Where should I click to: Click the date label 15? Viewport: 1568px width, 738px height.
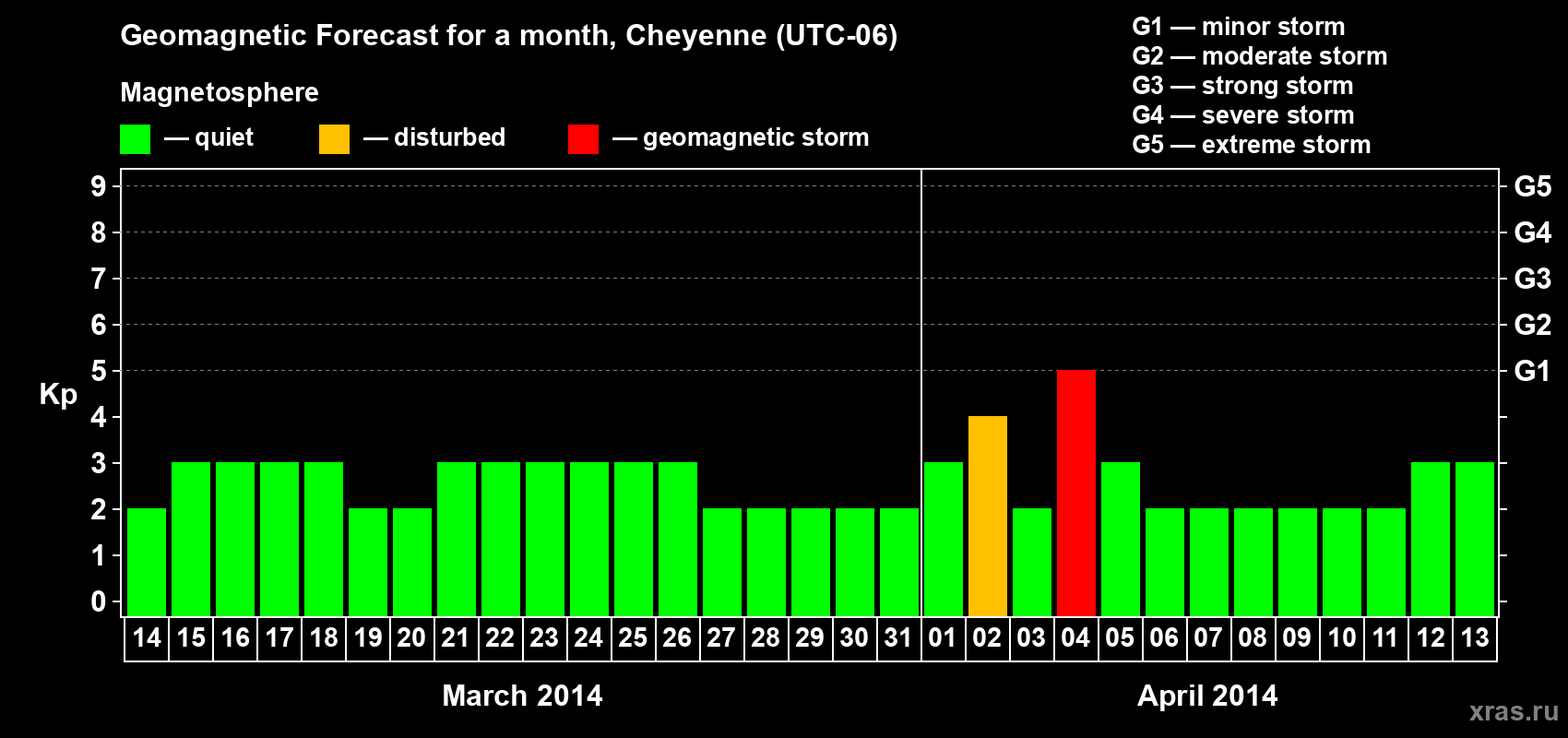pyautogui.click(x=191, y=637)
